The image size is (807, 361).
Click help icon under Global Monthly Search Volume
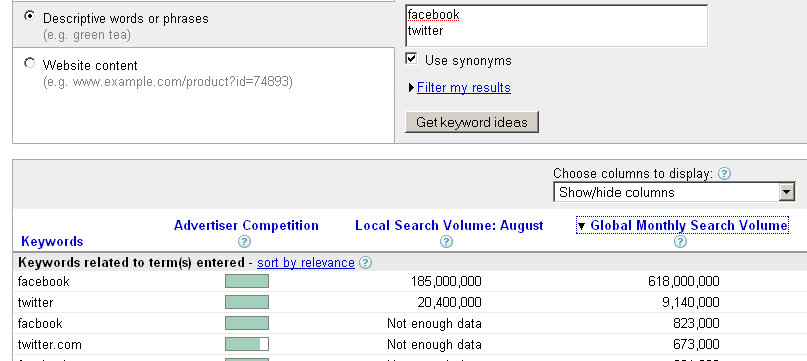click(680, 242)
